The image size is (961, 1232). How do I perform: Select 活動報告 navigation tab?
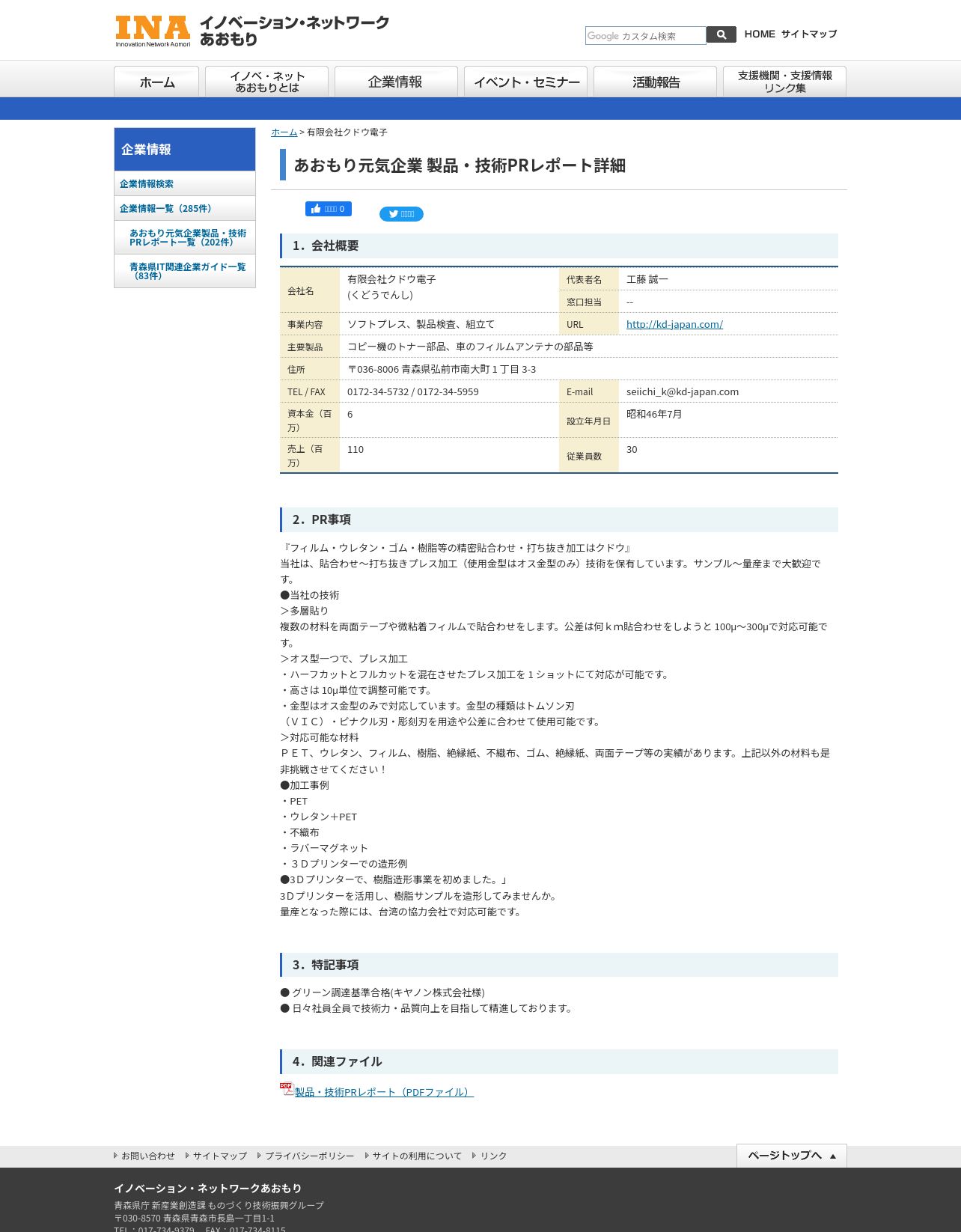[655, 82]
